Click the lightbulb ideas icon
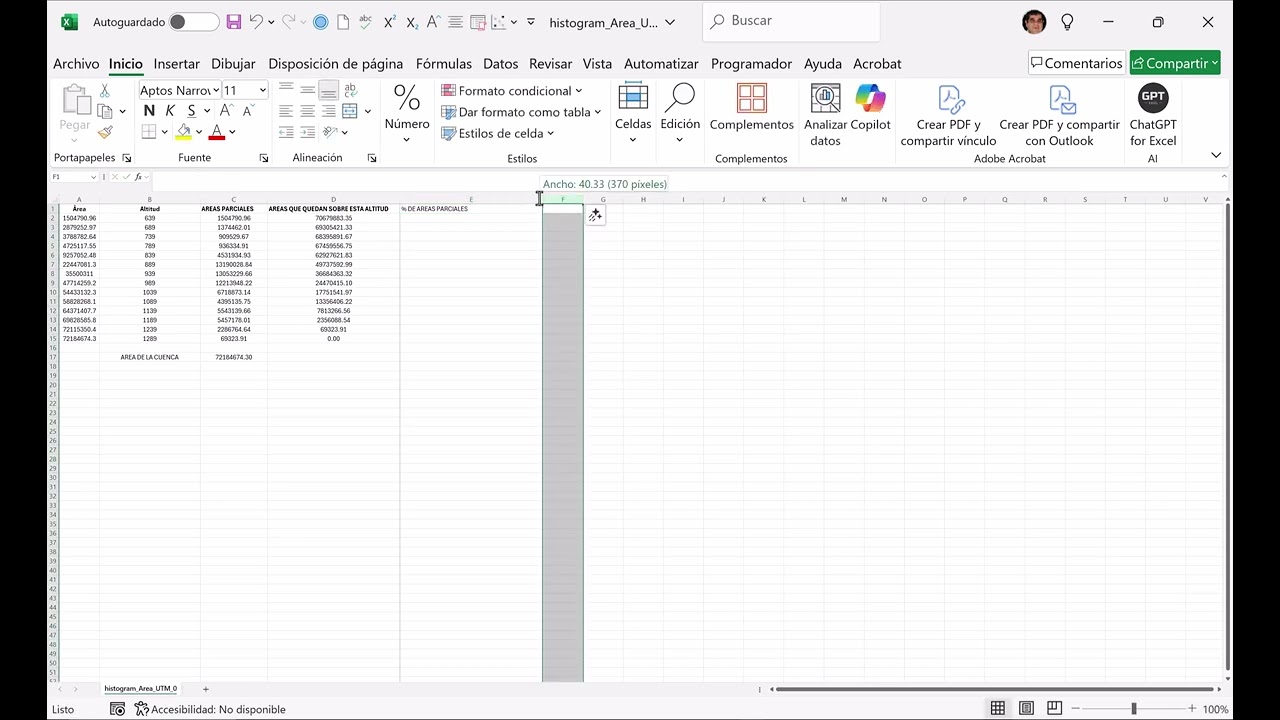The width and height of the screenshot is (1280, 720). (1067, 22)
